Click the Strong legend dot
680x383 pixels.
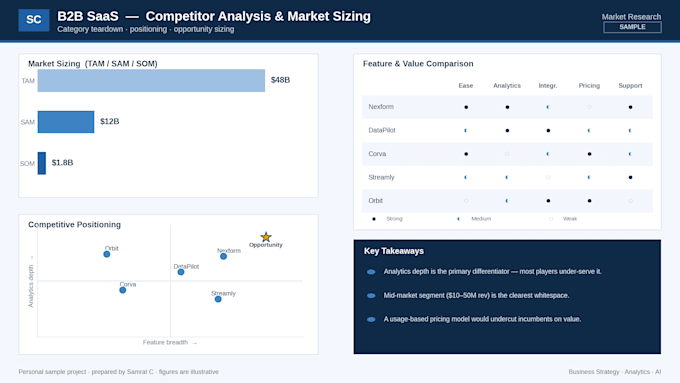click(x=374, y=219)
